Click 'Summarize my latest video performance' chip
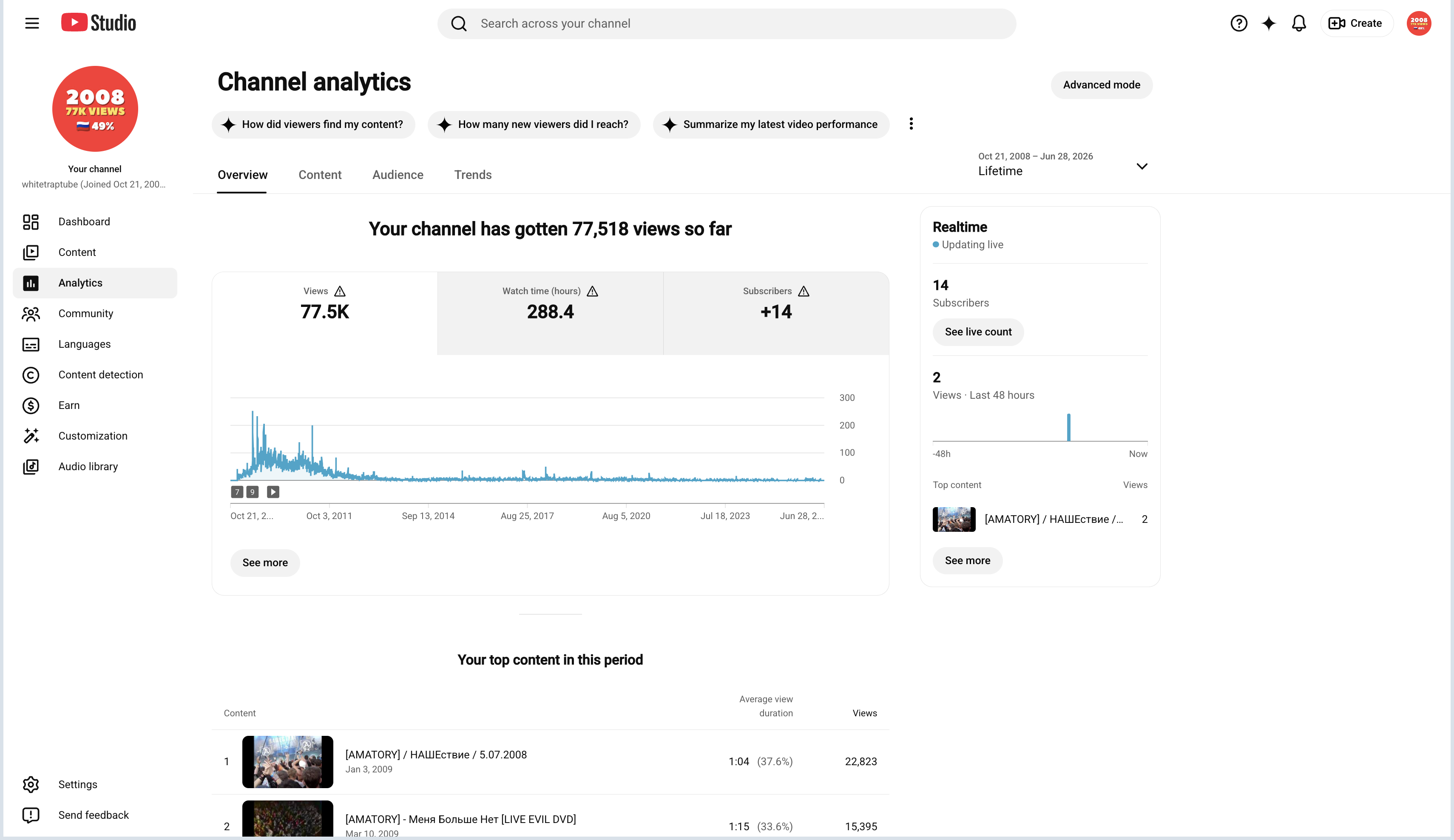The width and height of the screenshot is (1454, 840). (771, 124)
